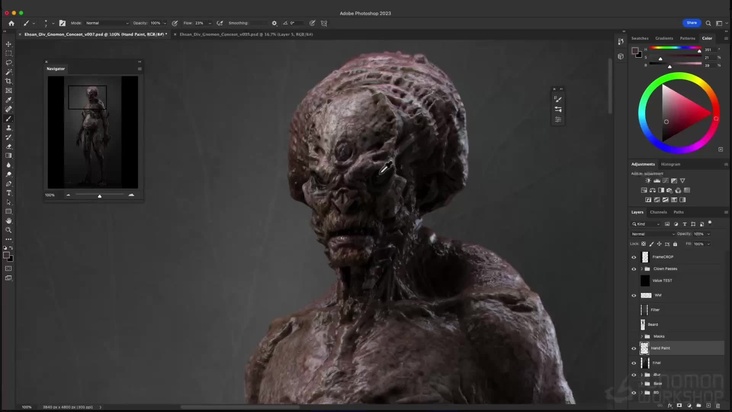Toggle pressure for opacity in options bar
Screen dimensions: 732x412
click(x=175, y=23)
